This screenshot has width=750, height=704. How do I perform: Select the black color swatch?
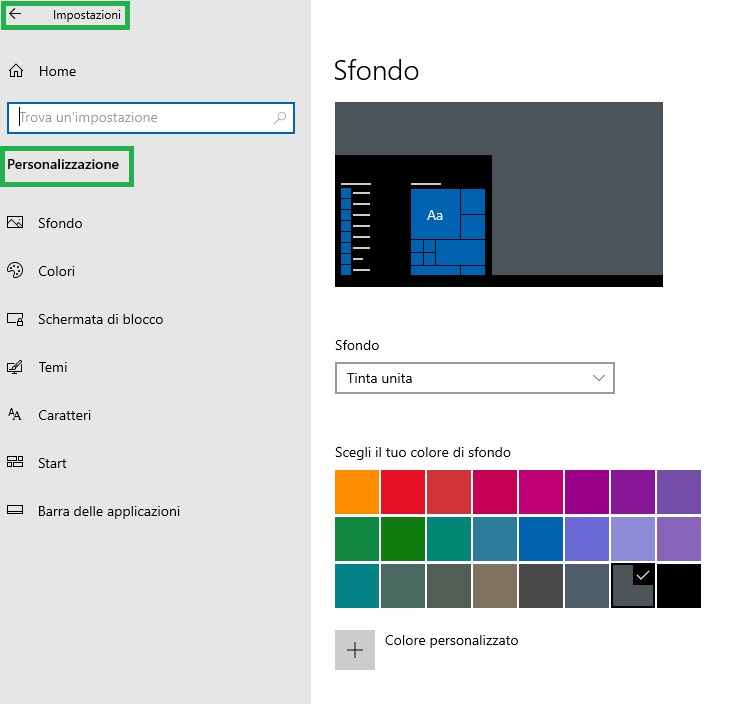(679, 586)
